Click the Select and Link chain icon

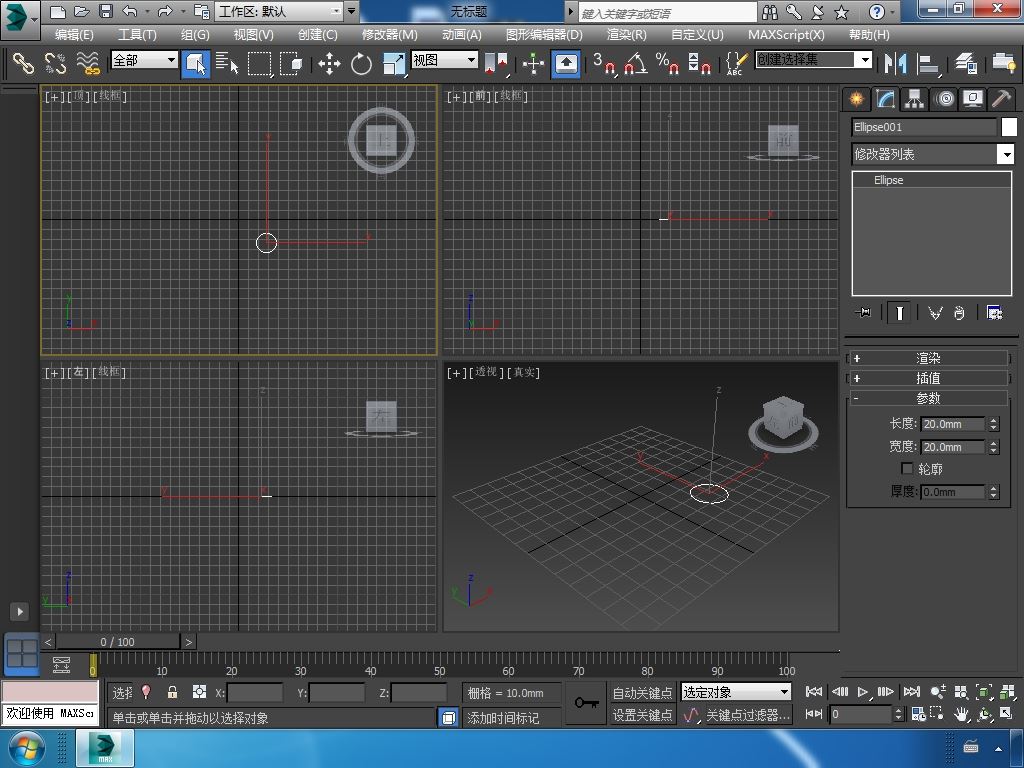click(23, 64)
